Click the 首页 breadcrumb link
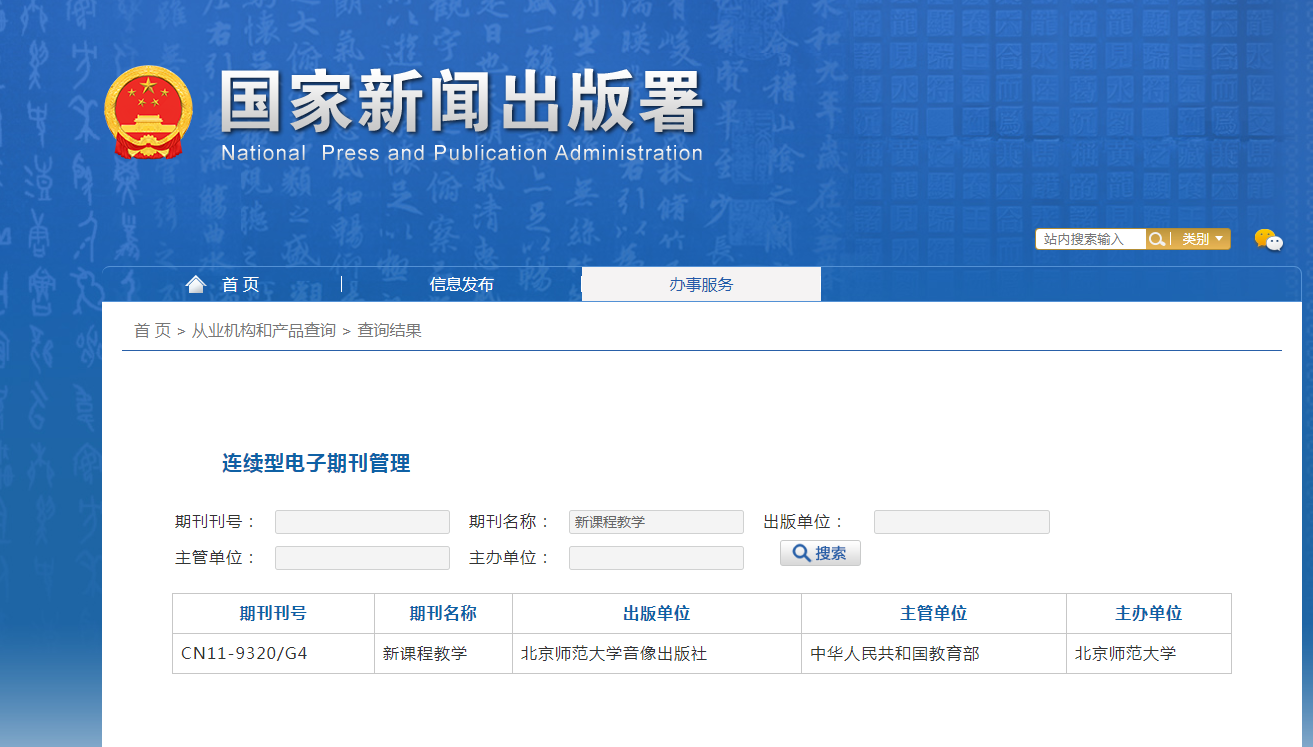The width and height of the screenshot is (1313, 747). click(x=152, y=330)
